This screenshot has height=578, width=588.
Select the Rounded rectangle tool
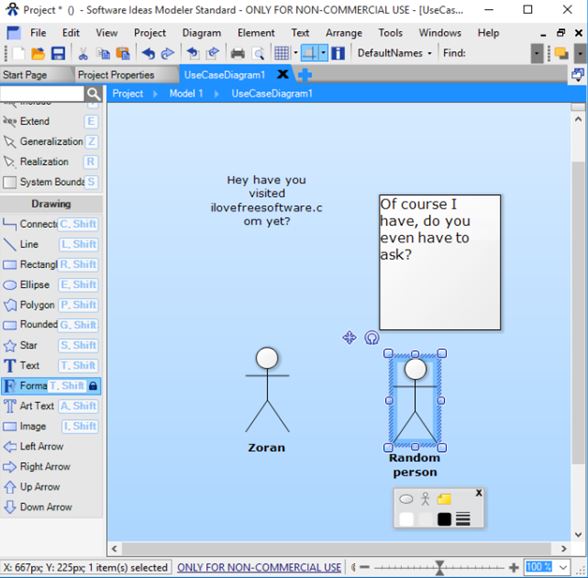(50, 325)
